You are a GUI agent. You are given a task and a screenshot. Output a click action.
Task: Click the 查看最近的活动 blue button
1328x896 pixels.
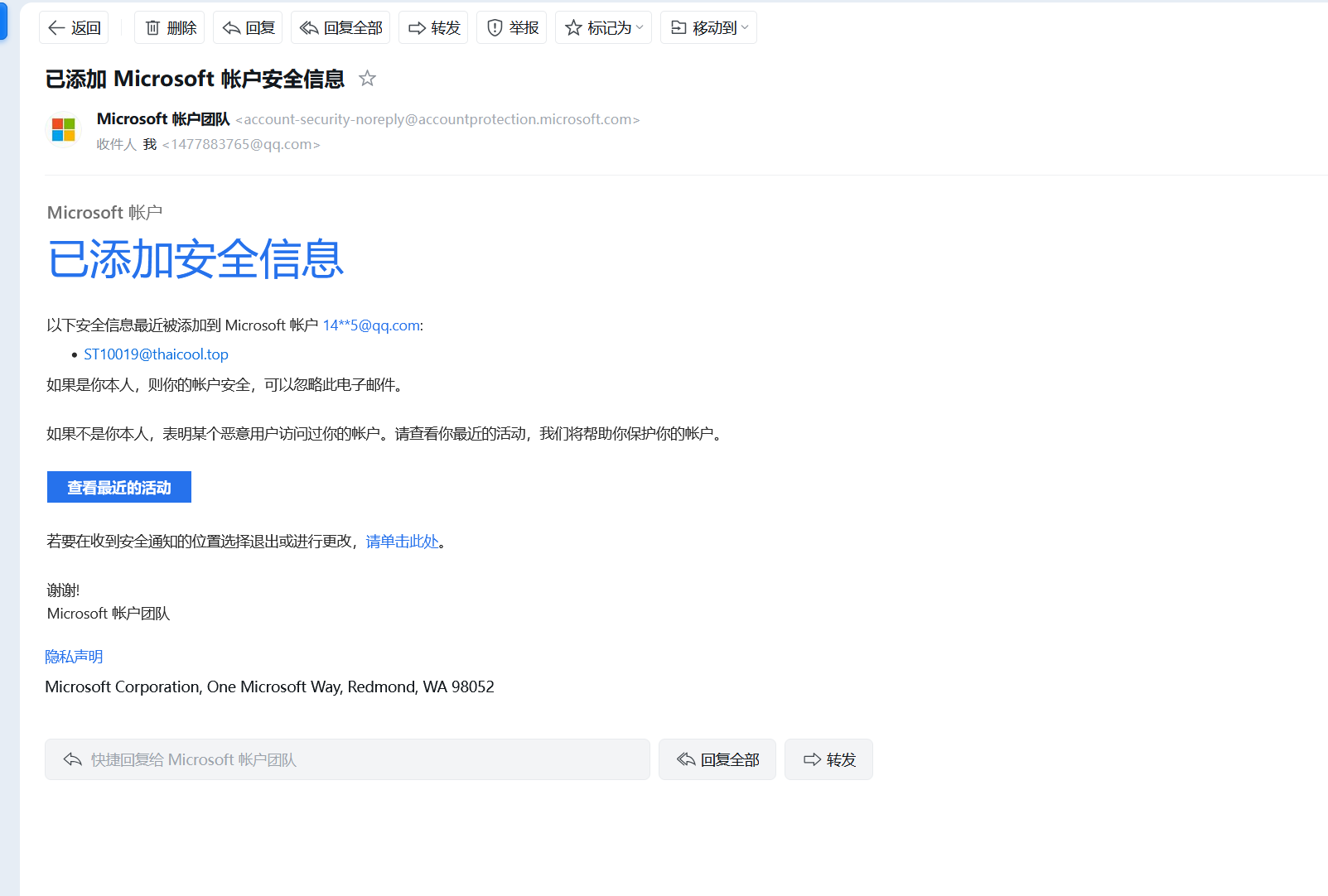pyautogui.click(x=119, y=487)
